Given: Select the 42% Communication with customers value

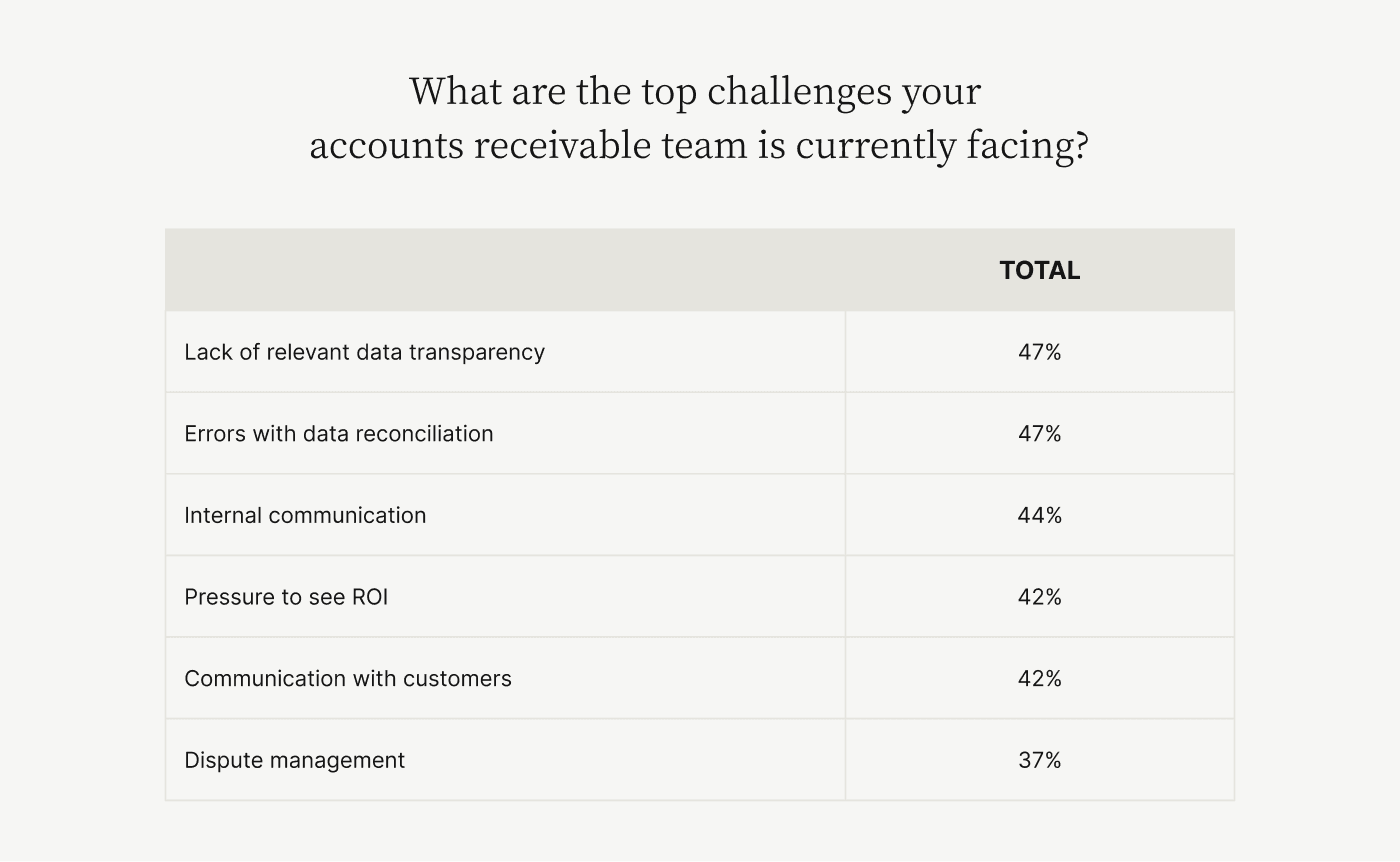Looking at the screenshot, I should click(1039, 679).
